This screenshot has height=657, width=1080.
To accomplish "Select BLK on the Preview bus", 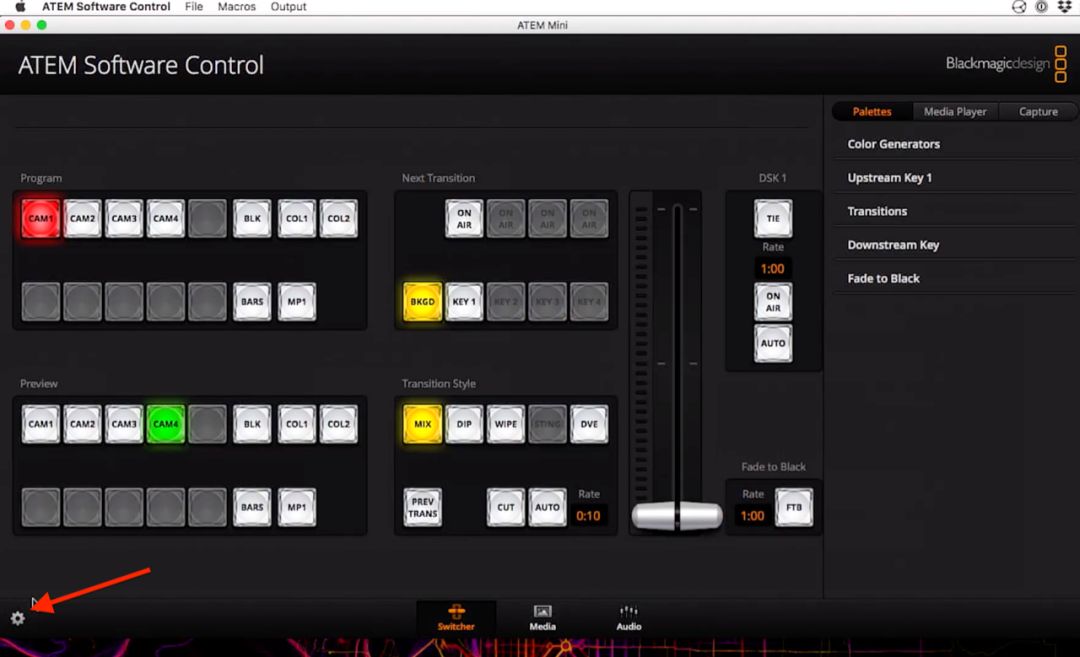I will [x=252, y=424].
